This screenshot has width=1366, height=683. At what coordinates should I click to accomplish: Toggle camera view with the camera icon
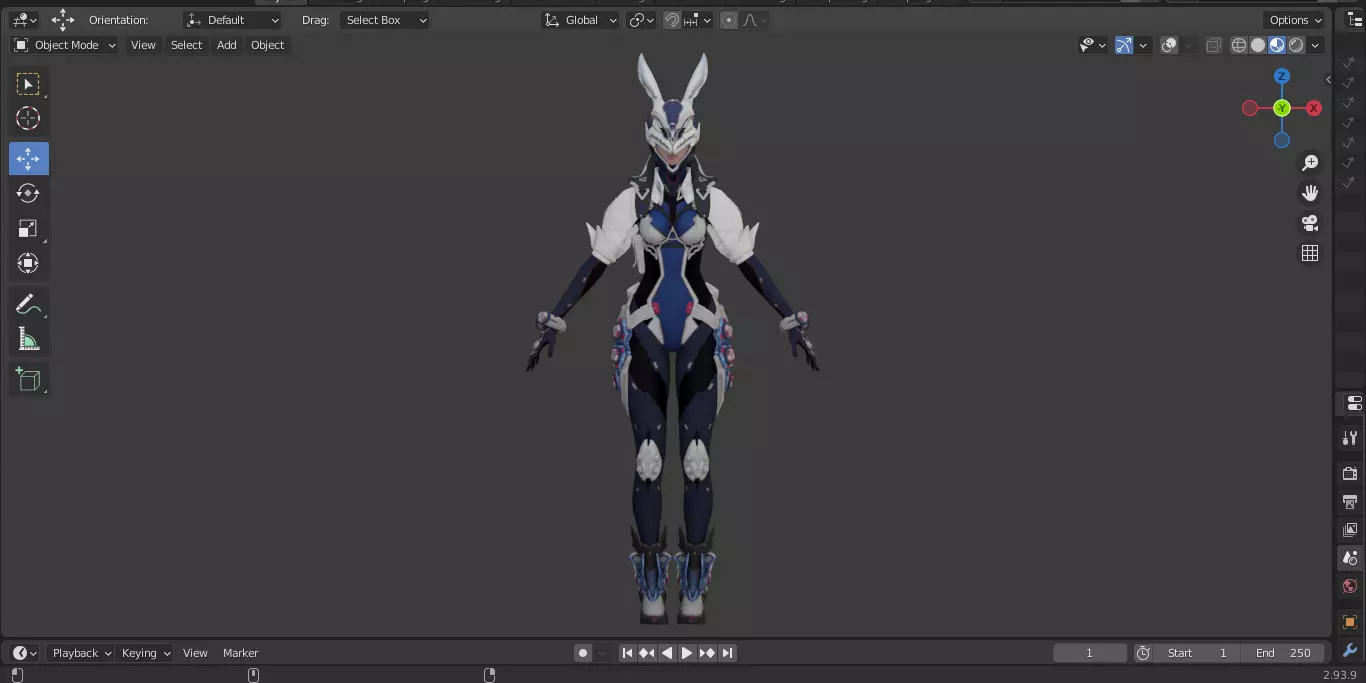(1310, 223)
